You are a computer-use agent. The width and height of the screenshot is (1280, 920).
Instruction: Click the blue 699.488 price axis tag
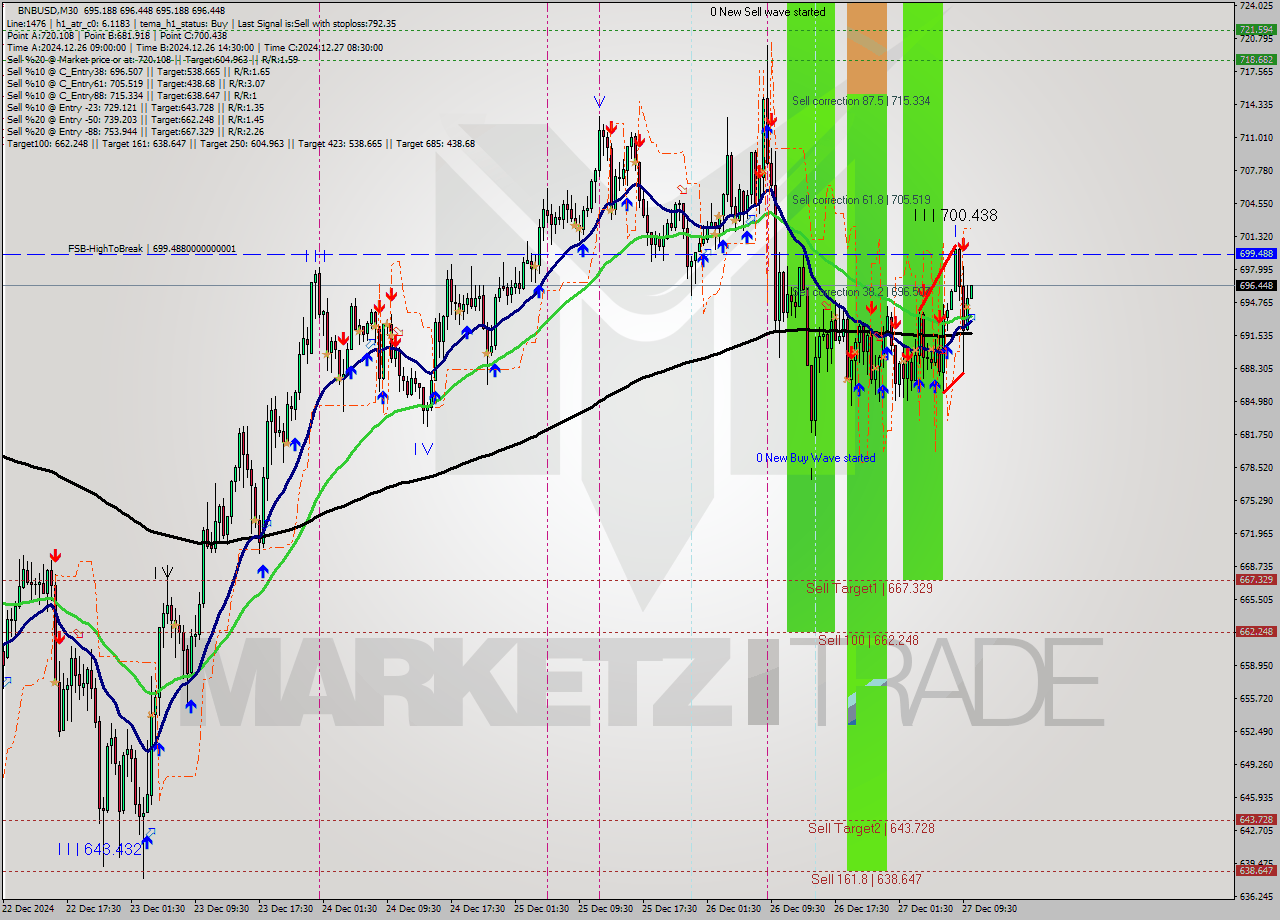tap(1256, 254)
